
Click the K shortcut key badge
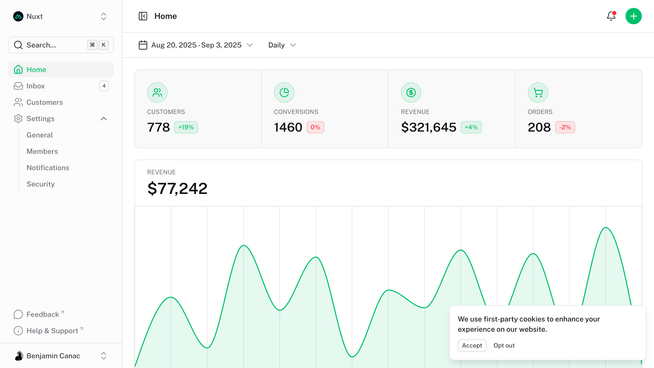103,45
